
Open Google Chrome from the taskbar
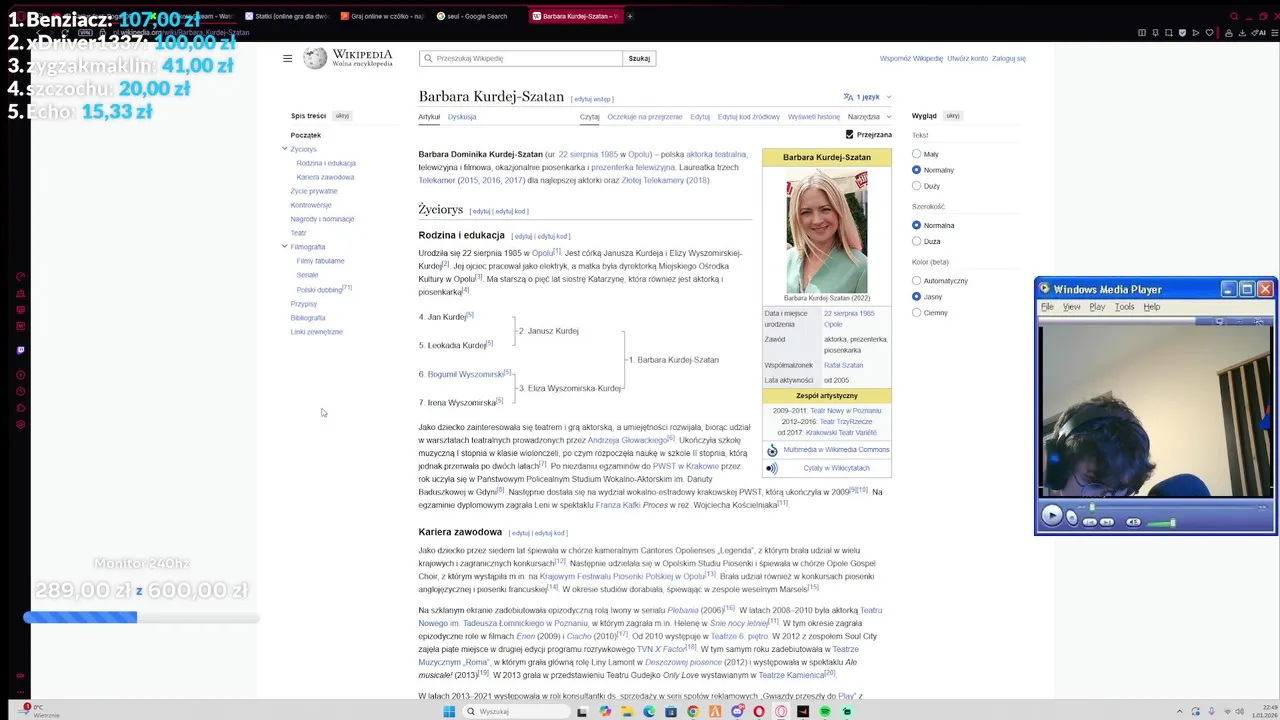click(692, 711)
